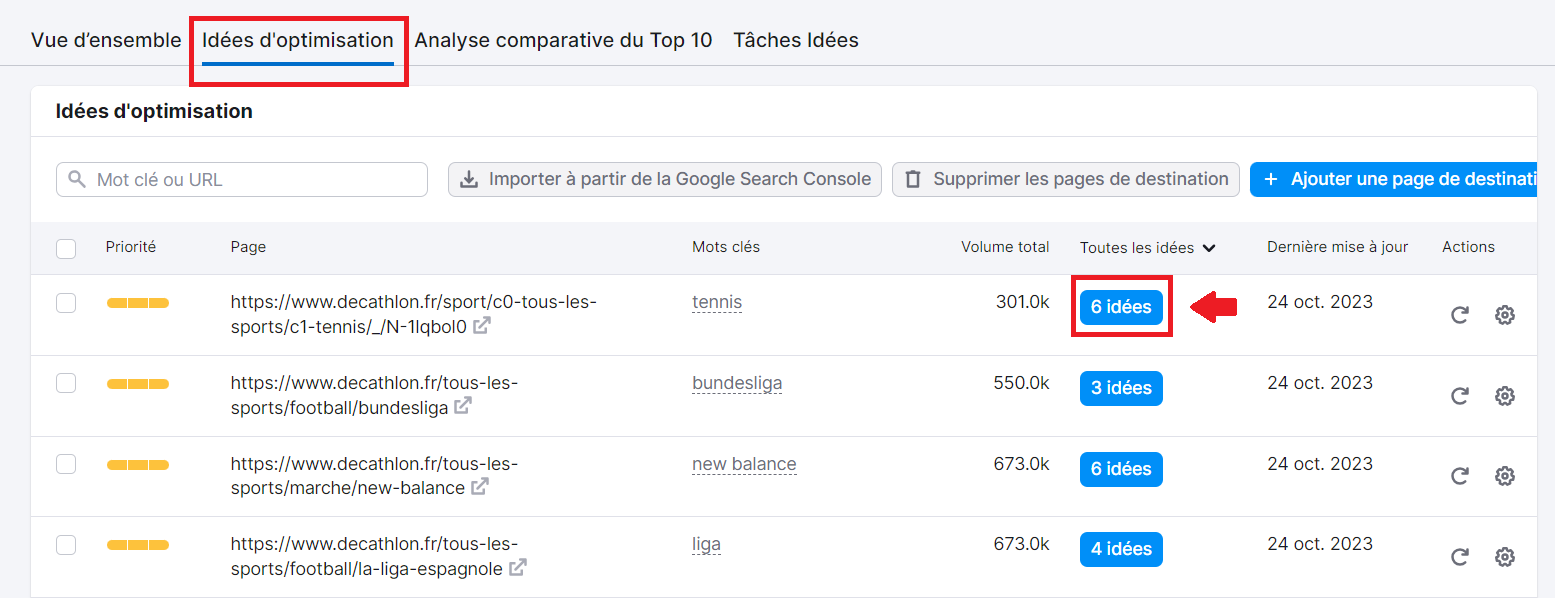
Task: Refresh the liga row with the reload icon
Action: [1460, 556]
